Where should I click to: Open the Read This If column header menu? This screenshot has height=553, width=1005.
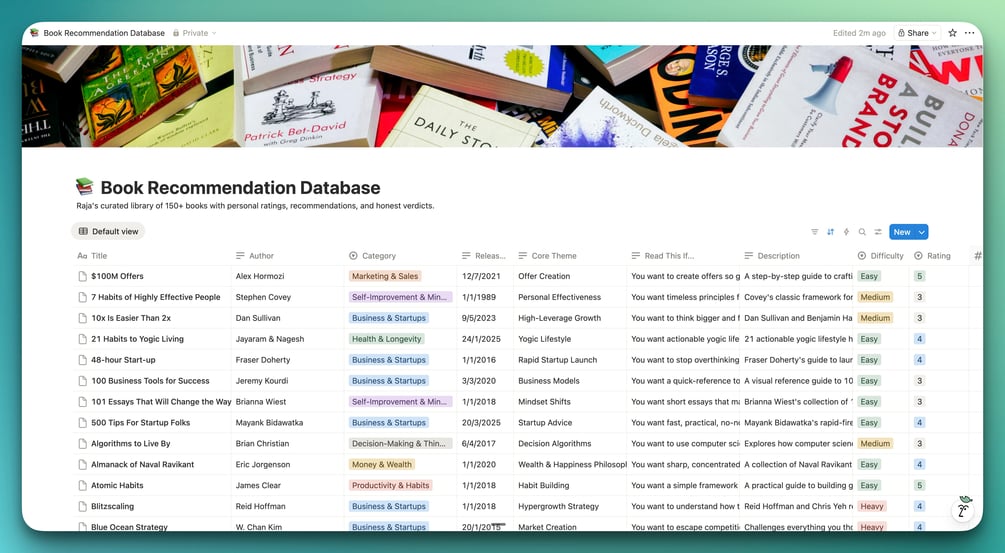(663, 256)
